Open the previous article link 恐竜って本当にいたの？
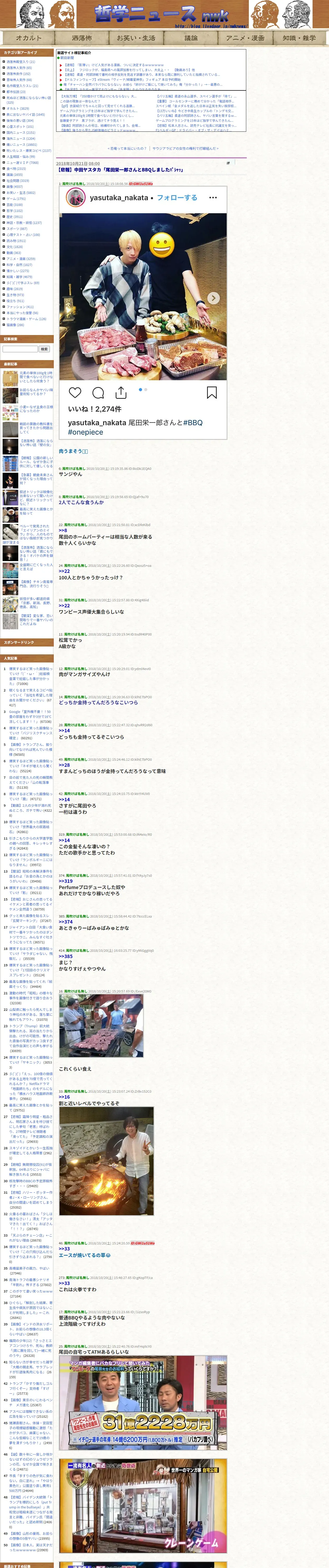This screenshot has width=329, height=1568. click(128, 148)
